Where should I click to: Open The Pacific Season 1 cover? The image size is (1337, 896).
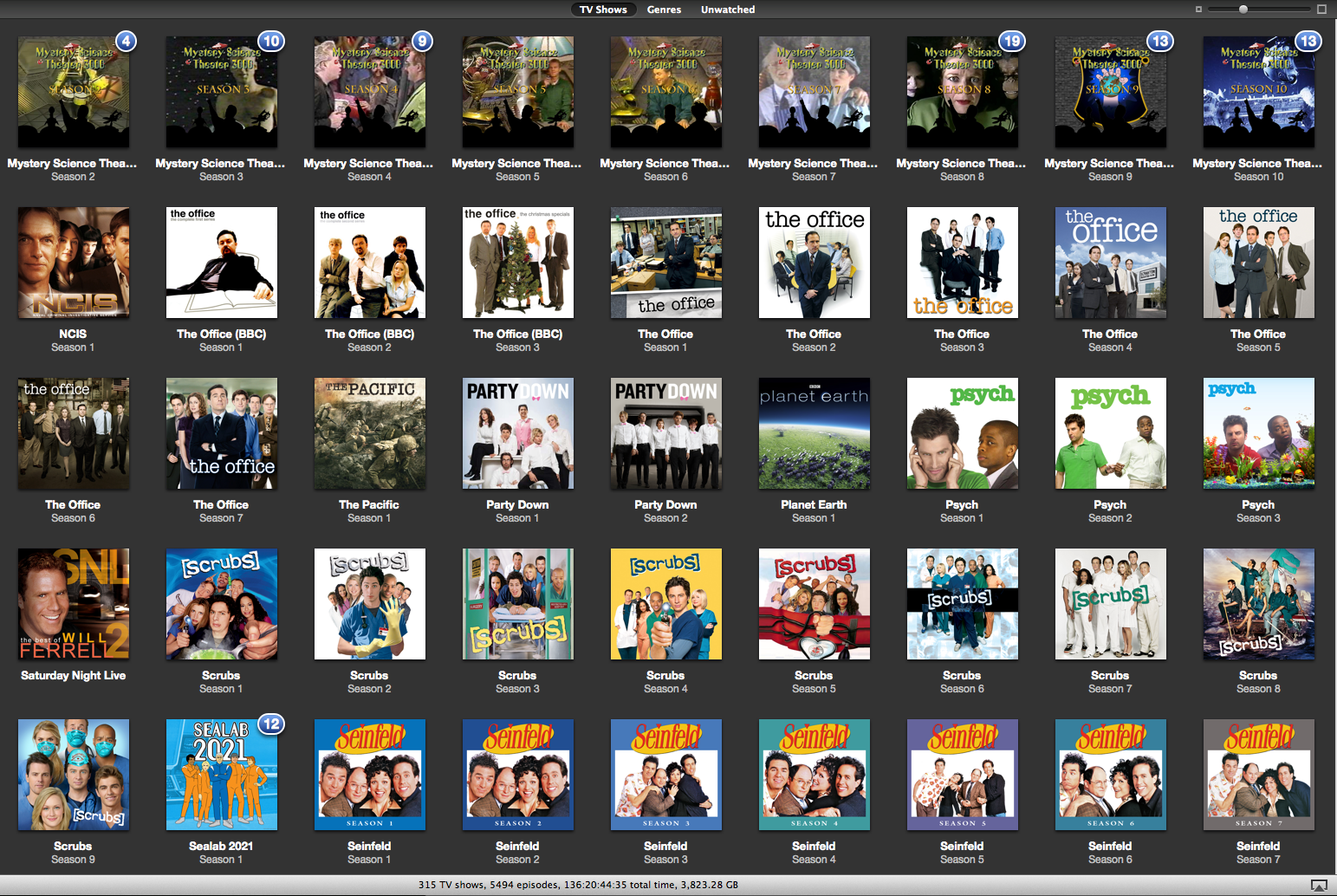[x=370, y=433]
